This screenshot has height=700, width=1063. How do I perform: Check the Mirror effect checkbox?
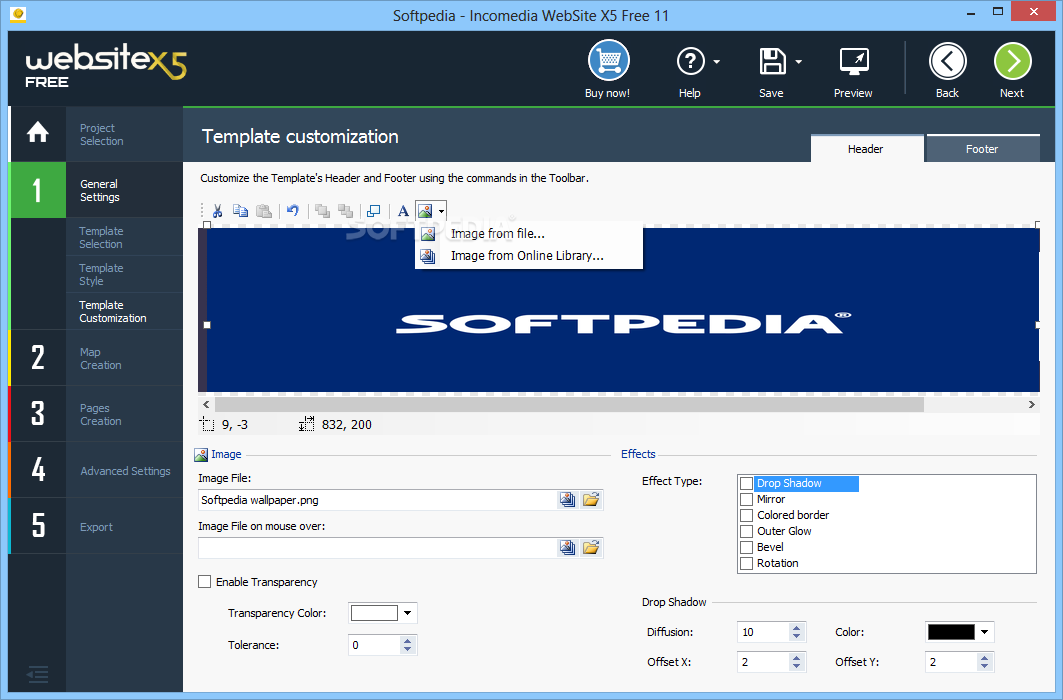(746, 499)
